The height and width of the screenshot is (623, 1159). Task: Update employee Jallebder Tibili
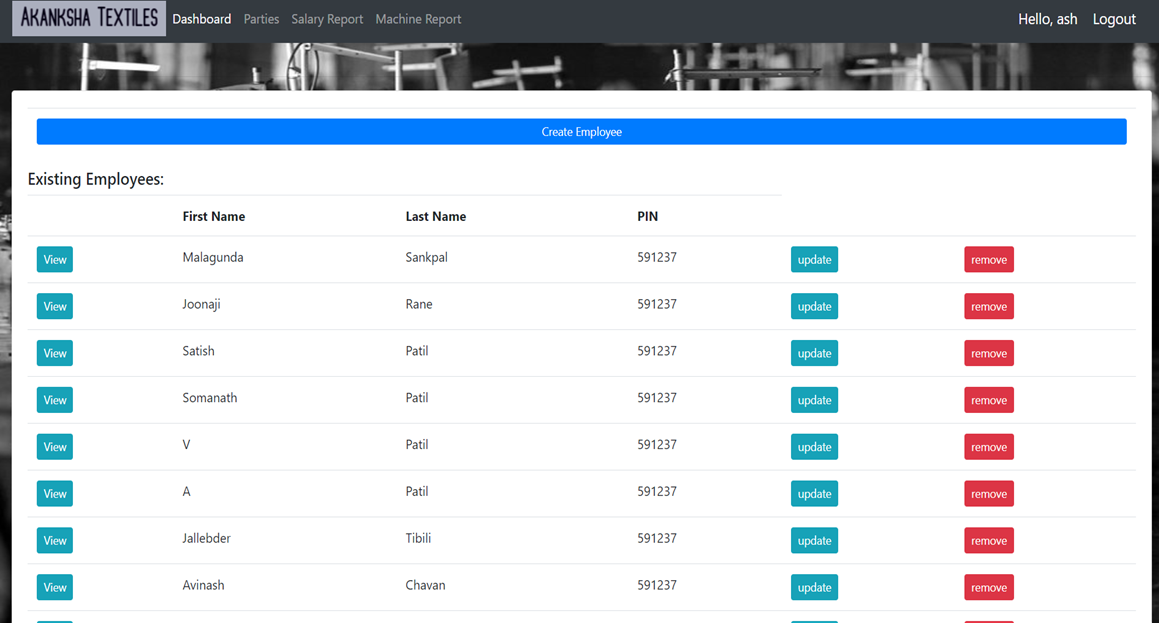[x=814, y=540]
